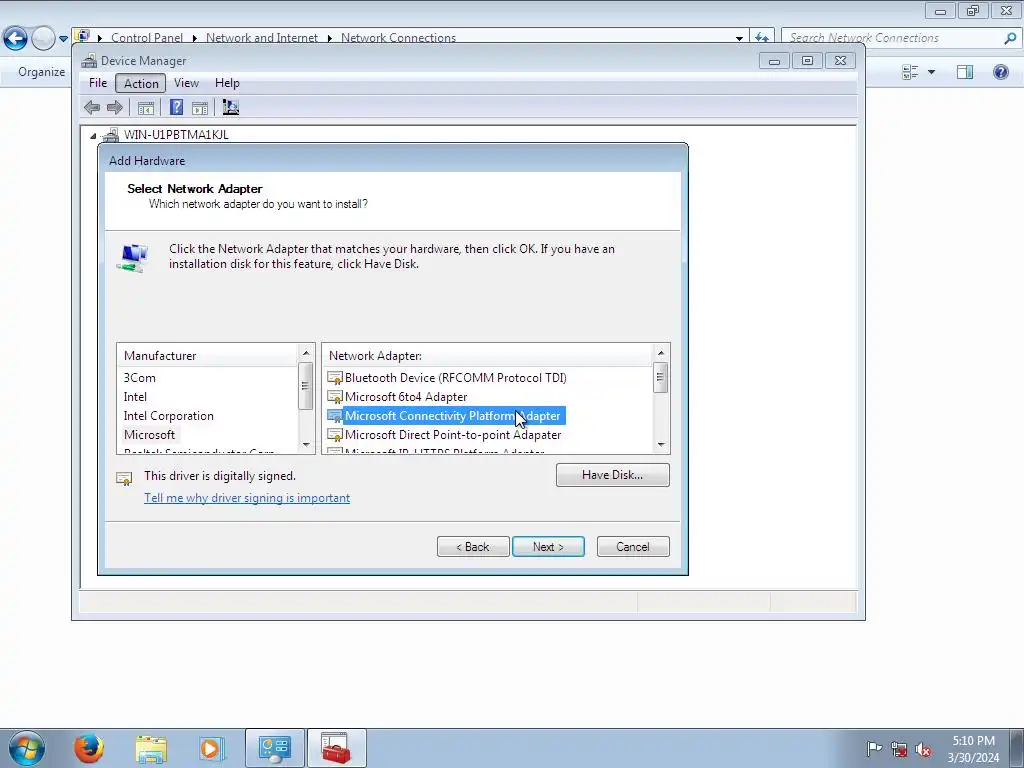1024x768 pixels.
Task: Click the Have Disk... button
Action: coord(613,475)
